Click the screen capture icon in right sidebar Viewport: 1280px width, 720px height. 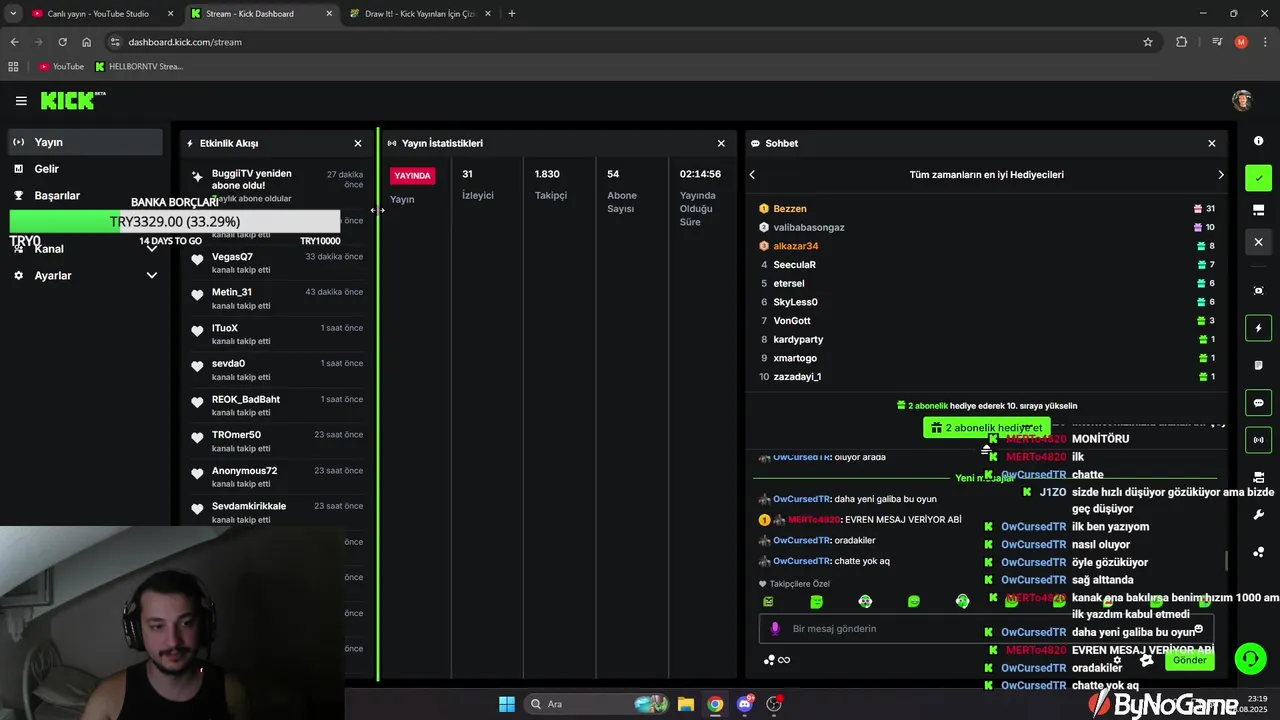tap(1258, 290)
